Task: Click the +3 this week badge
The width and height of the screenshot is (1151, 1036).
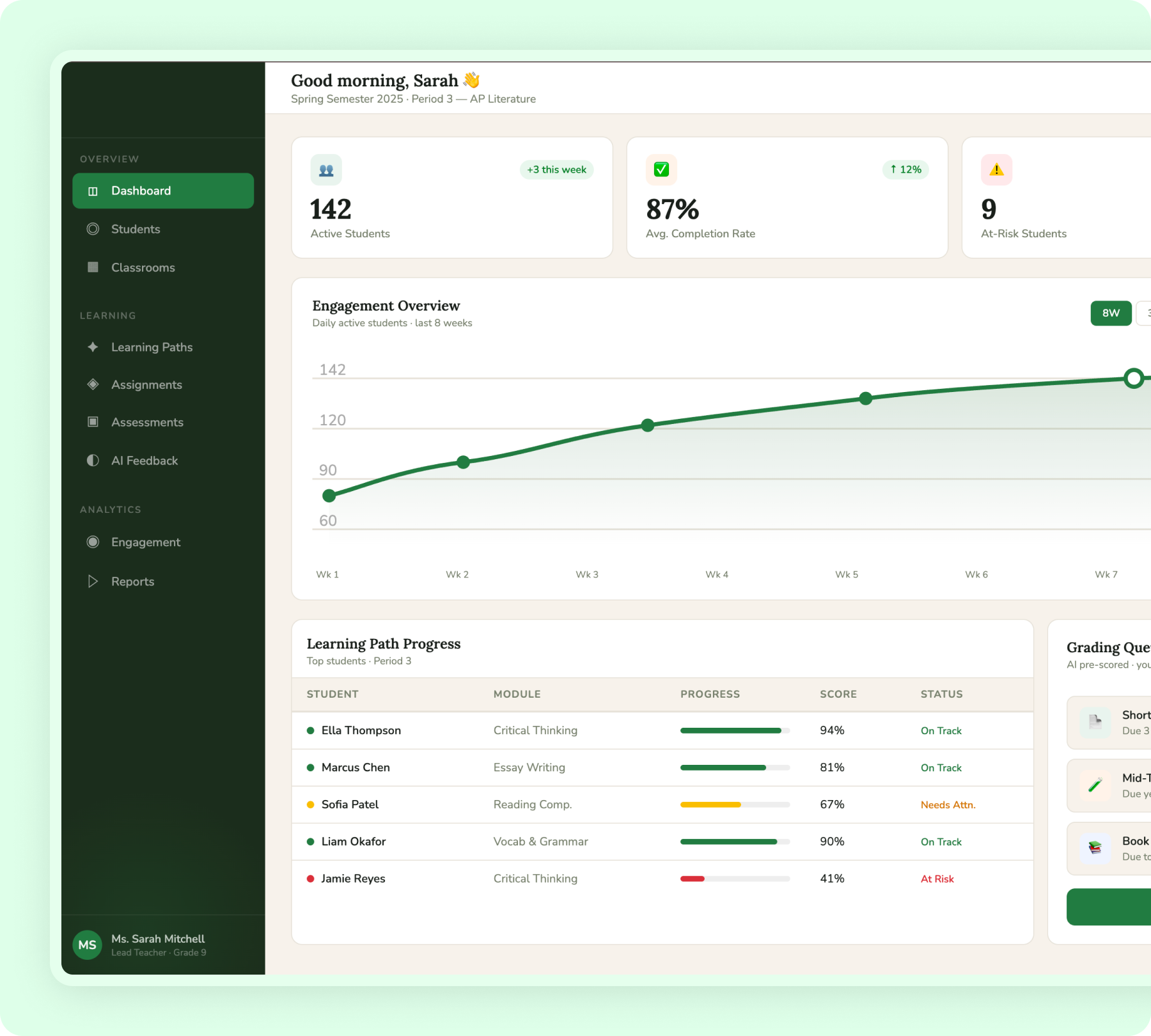Action: click(556, 169)
